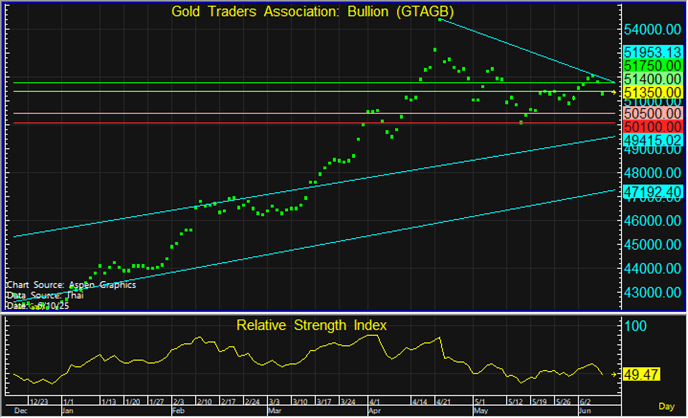Click the cyan 47192.40 trendline label
This screenshot has width=688, height=418.
pyautogui.click(x=651, y=191)
